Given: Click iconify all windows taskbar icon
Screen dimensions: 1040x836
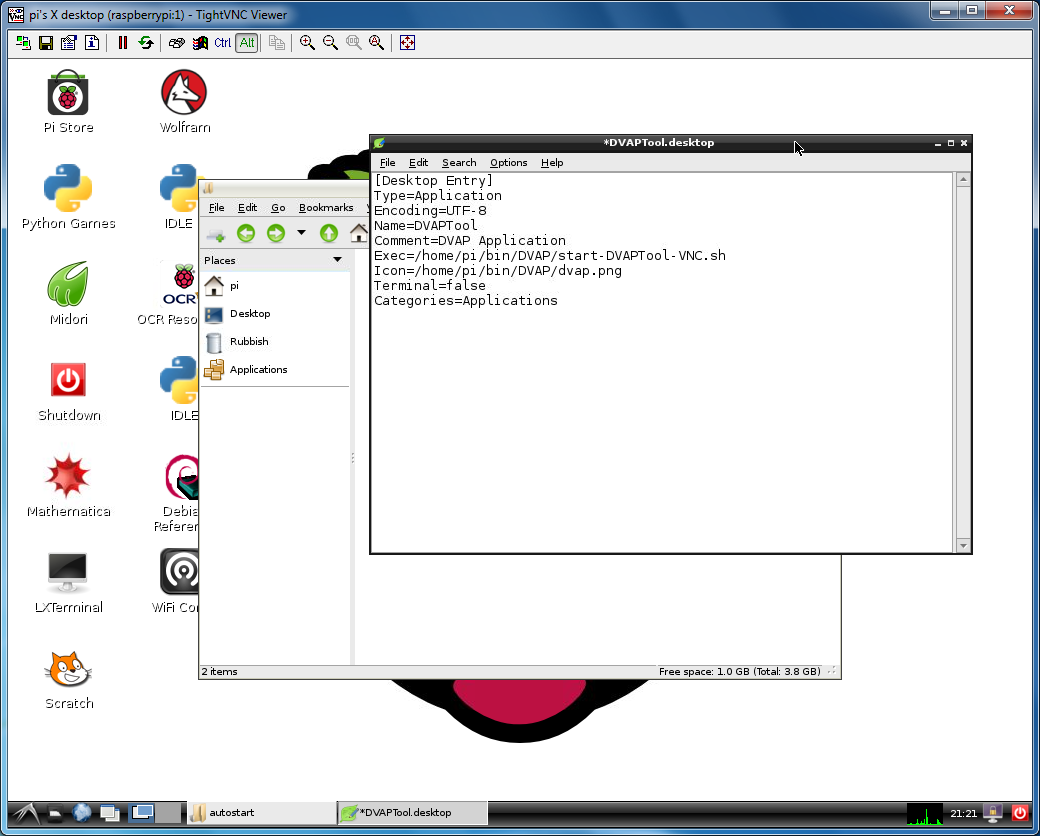Looking at the screenshot, I should pos(109,813).
